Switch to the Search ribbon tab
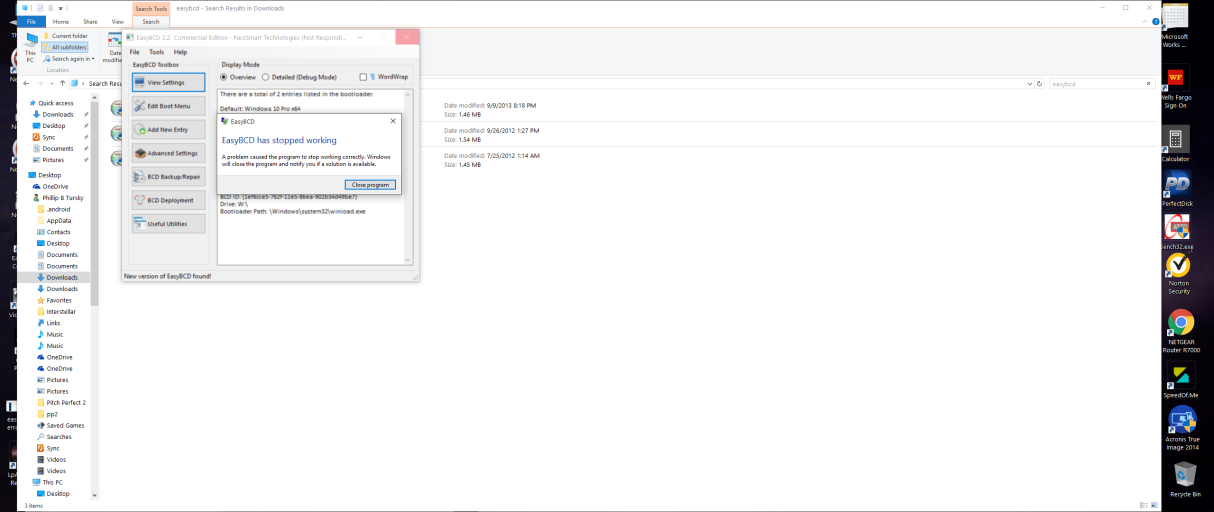Viewport: 1214px width, 512px height. coord(150,21)
